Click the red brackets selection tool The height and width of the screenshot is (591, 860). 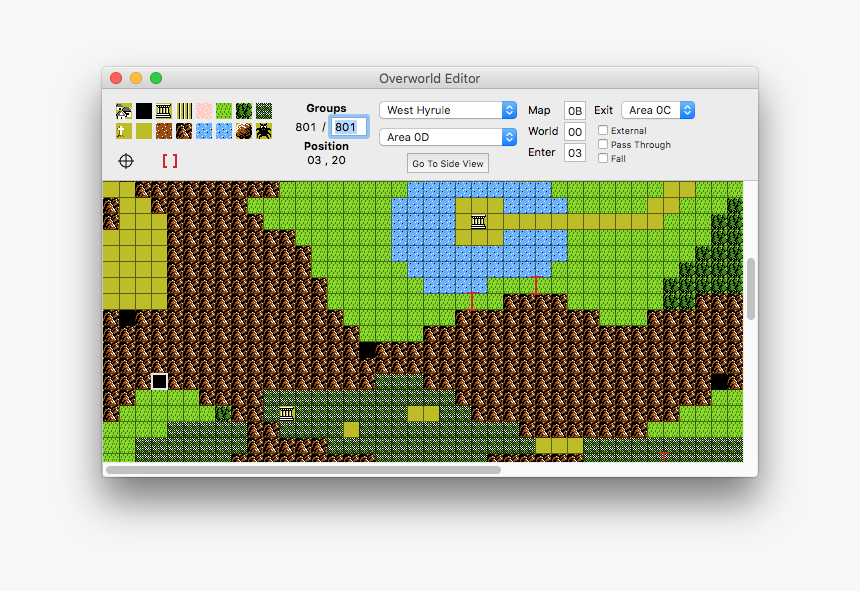coord(170,159)
